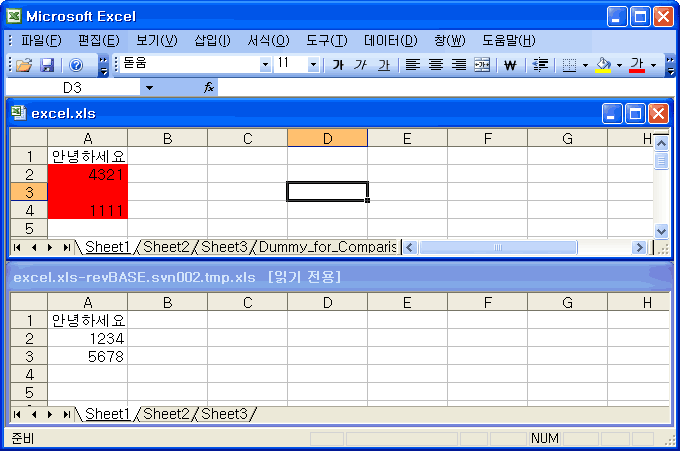Open the Help question mark icon

click(76, 65)
